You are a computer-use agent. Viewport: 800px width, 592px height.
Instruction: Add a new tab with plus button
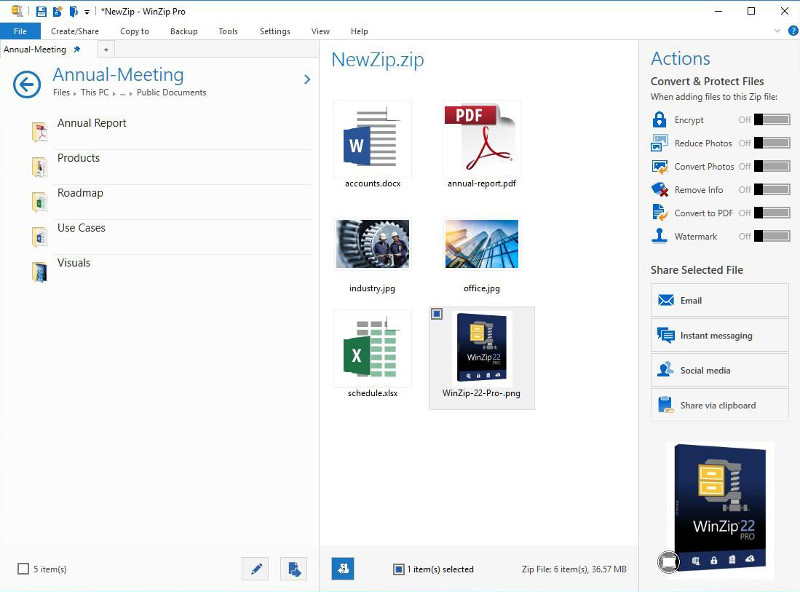[x=106, y=50]
